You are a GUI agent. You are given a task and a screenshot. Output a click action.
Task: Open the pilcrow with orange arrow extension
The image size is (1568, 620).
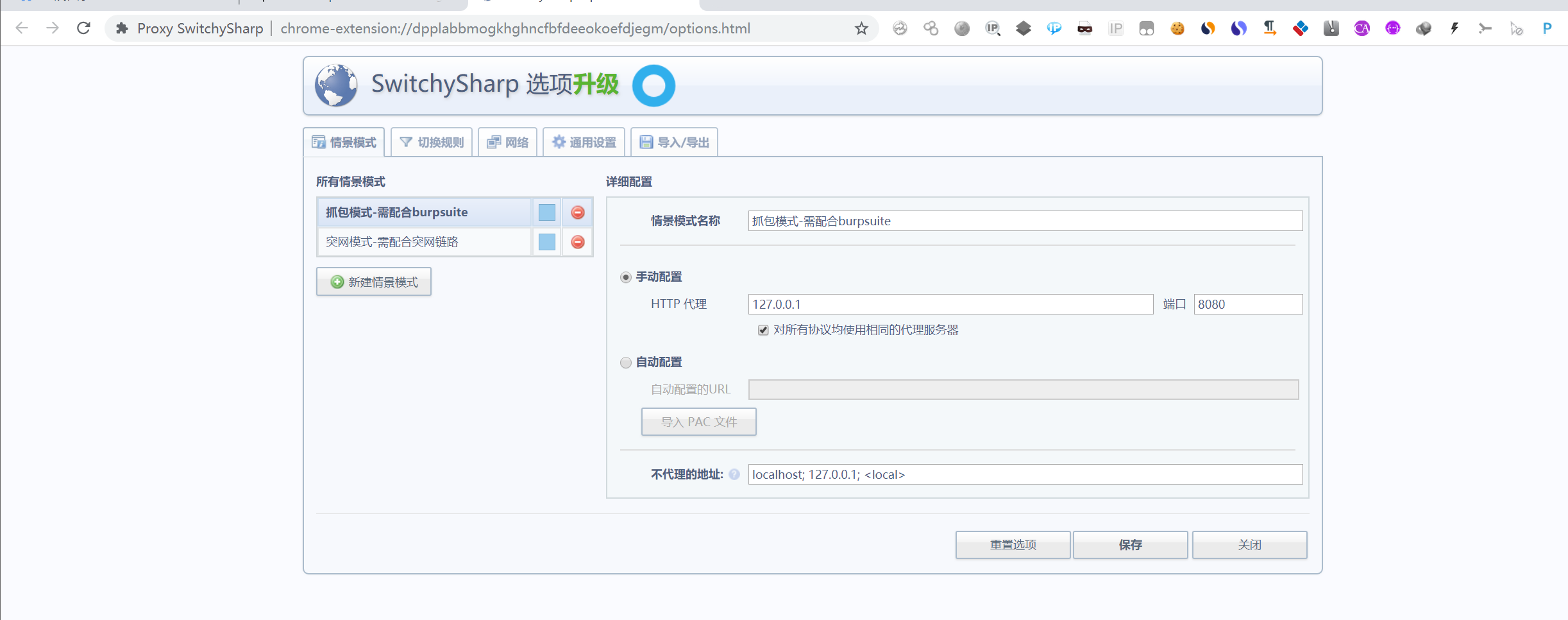(1270, 28)
